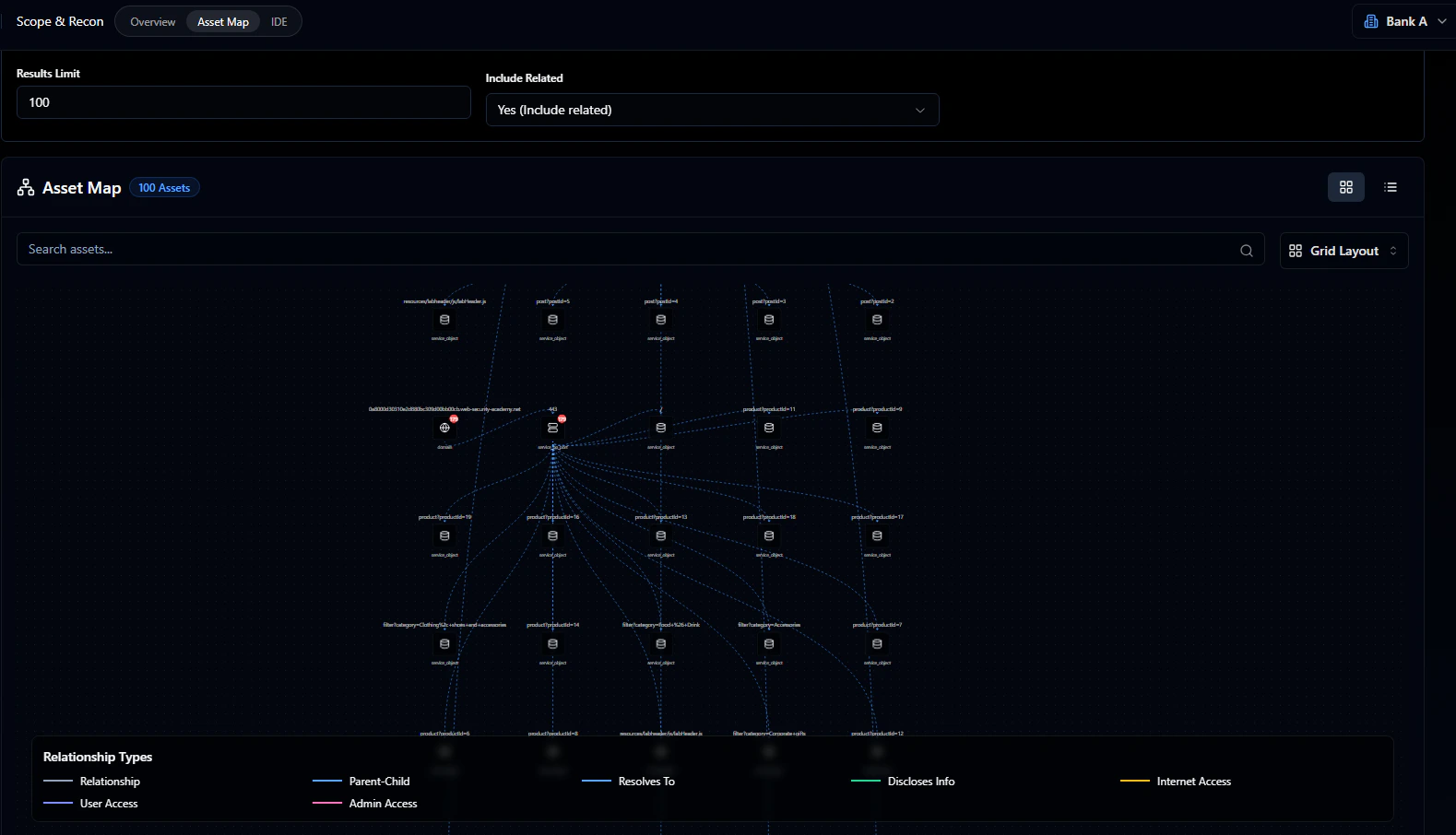Select product?productId=13 node icon
This screenshot has width=1456, height=835.
click(660, 535)
